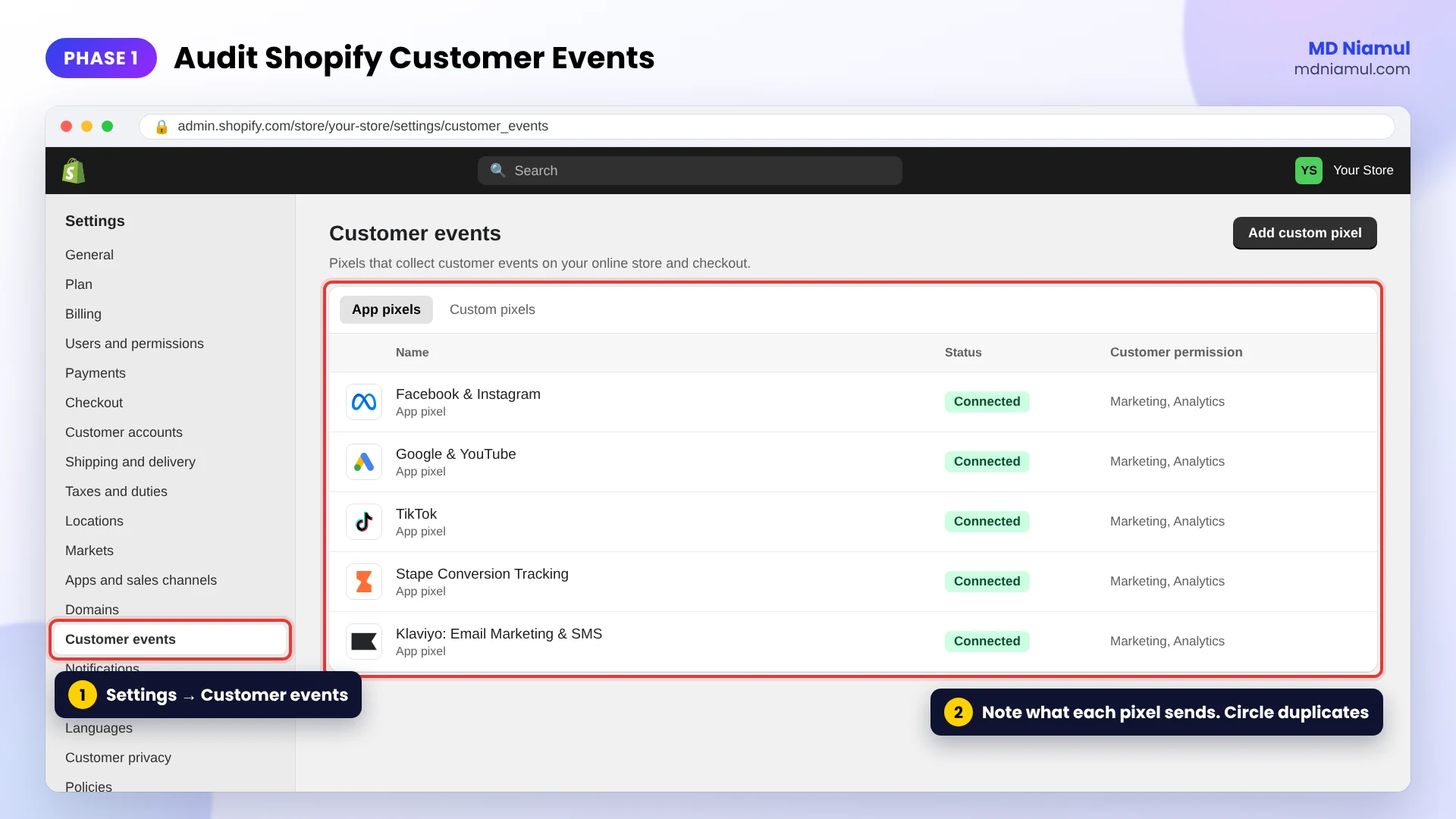
Task: Open Billing settings
Action: [83, 314]
